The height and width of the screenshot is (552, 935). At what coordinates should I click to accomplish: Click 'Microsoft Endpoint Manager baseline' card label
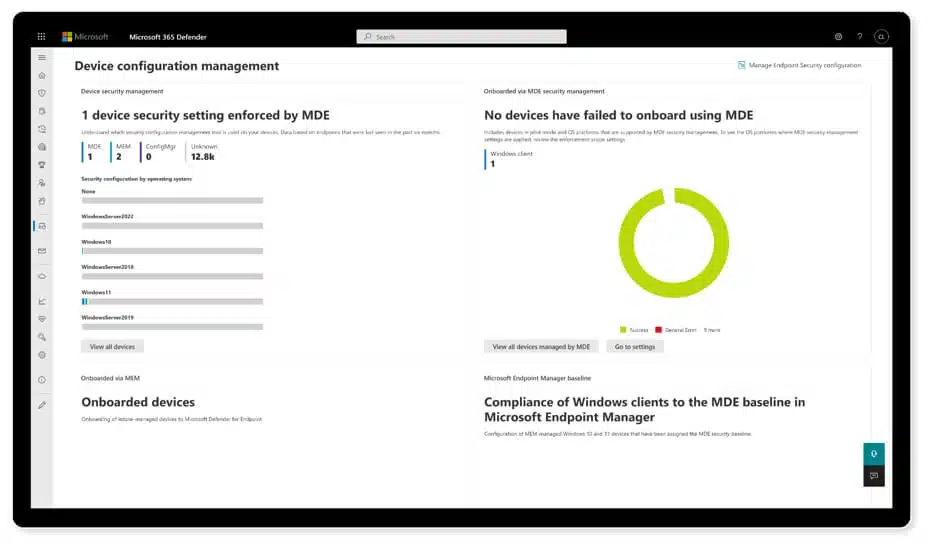point(537,378)
